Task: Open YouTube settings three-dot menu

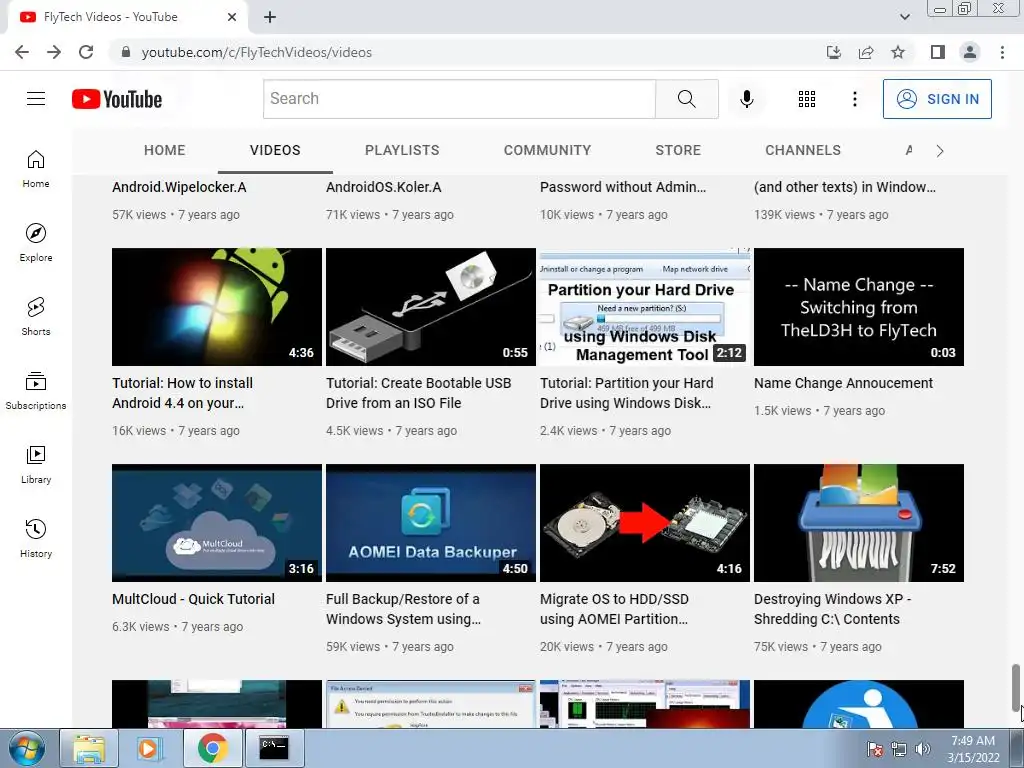Action: [x=854, y=99]
